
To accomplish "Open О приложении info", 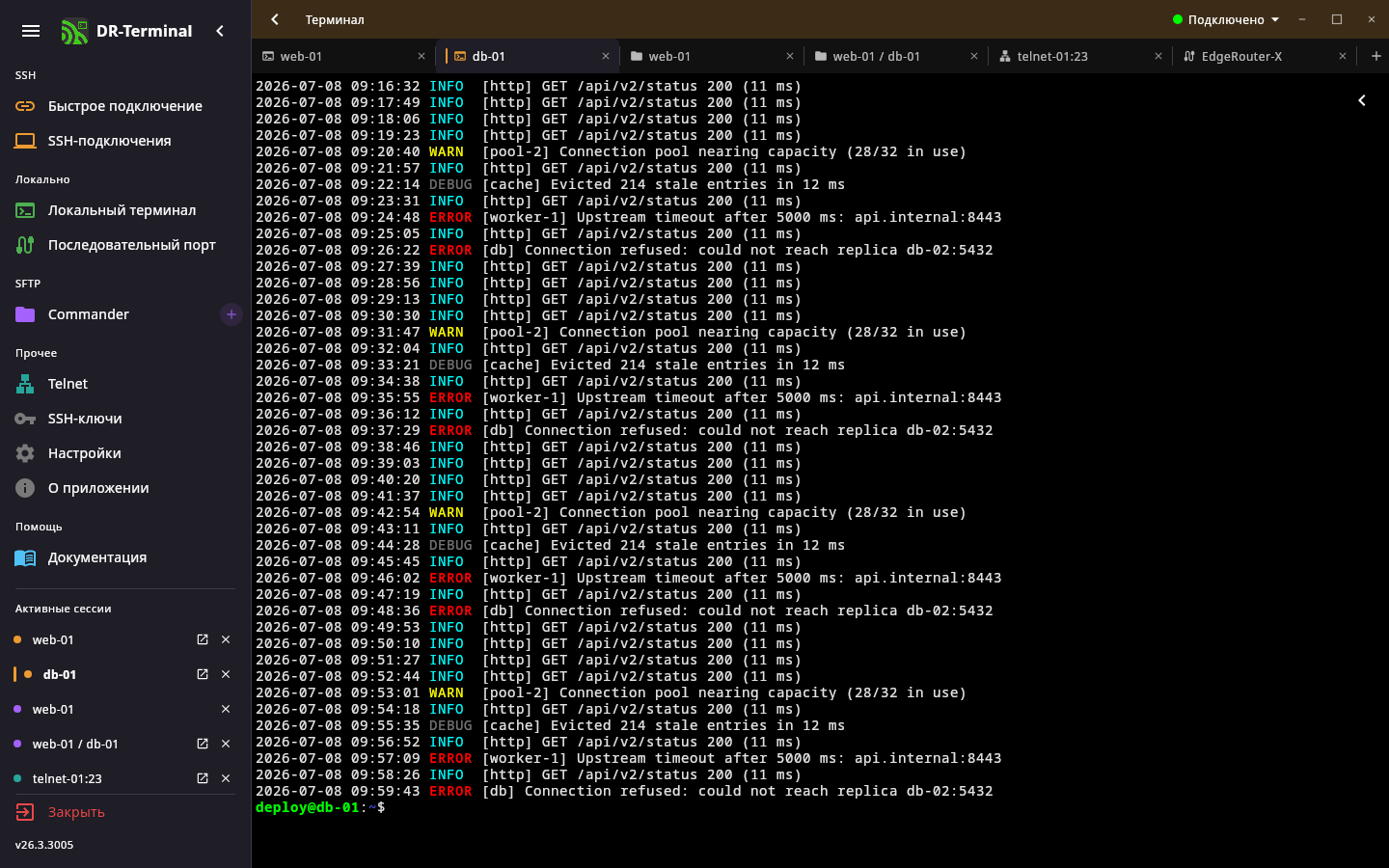I will coord(125,488).
